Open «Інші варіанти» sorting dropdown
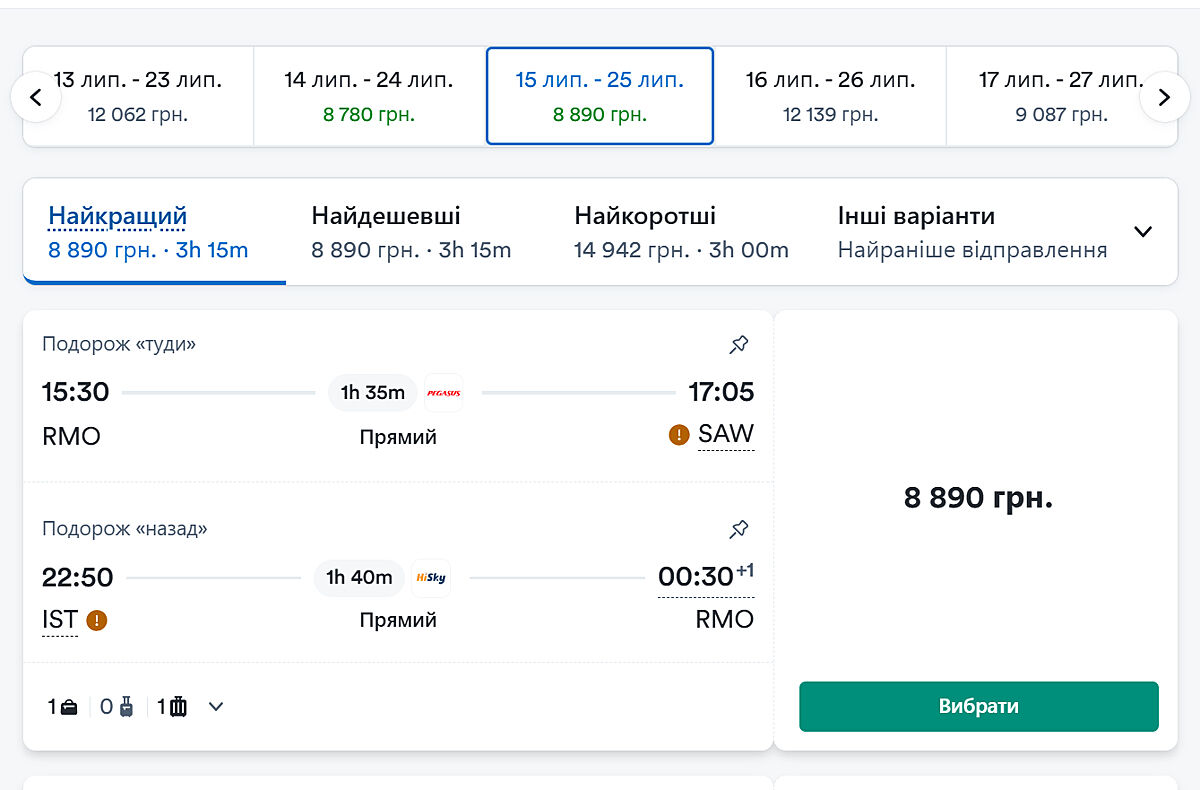This screenshot has height=790, width=1200. click(x=1142, y=232)
